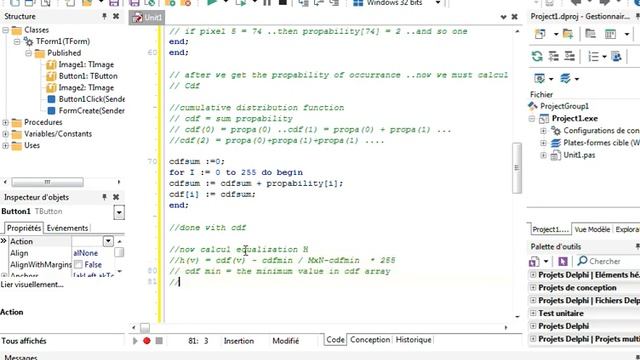Image resolution: width=640 pixels, height=360 pixels.
Task: Click Tous affichés status text
Action: (24, 341)
